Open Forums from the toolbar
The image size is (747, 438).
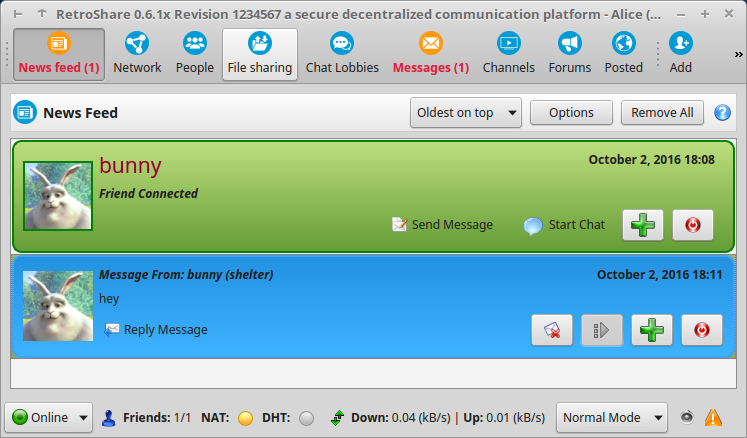(x=570, y=54)
